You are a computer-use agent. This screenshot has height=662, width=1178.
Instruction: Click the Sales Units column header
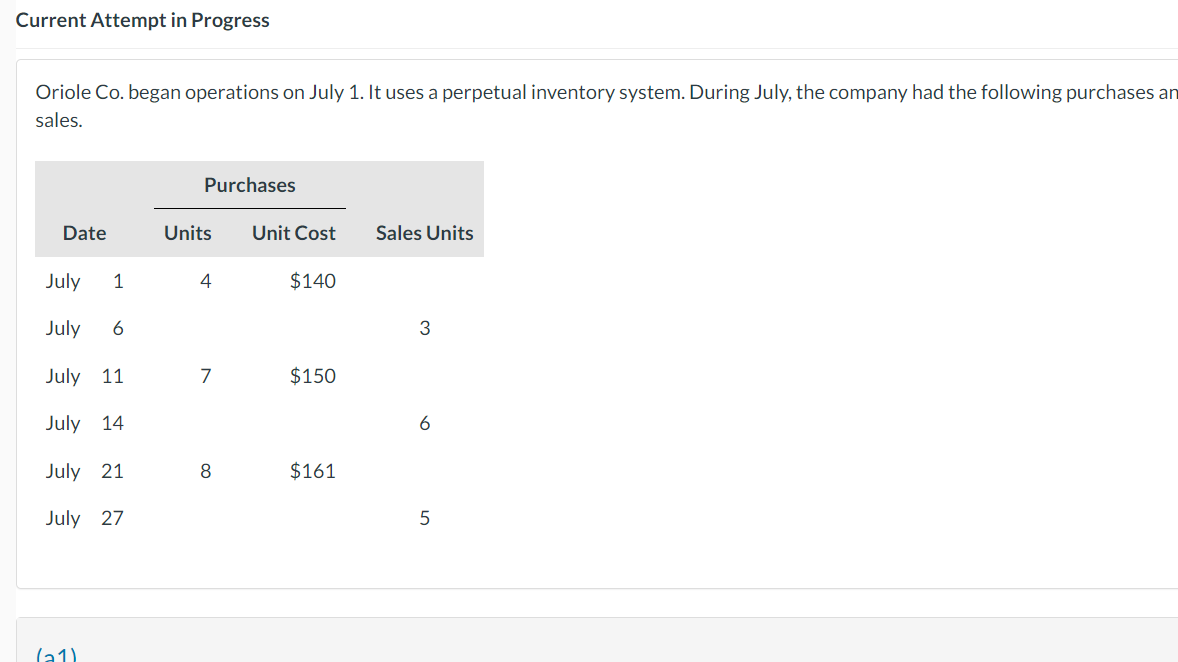(x=424, y=233)
